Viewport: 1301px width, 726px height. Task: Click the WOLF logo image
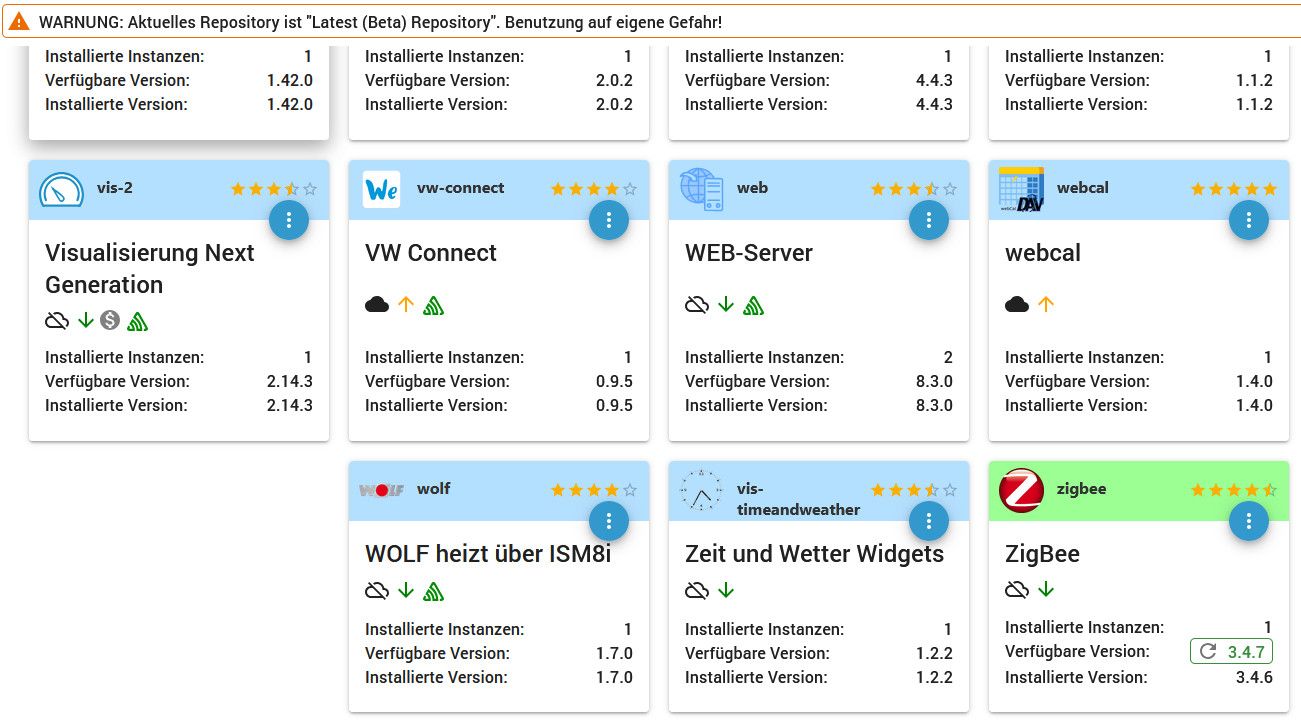381,490
